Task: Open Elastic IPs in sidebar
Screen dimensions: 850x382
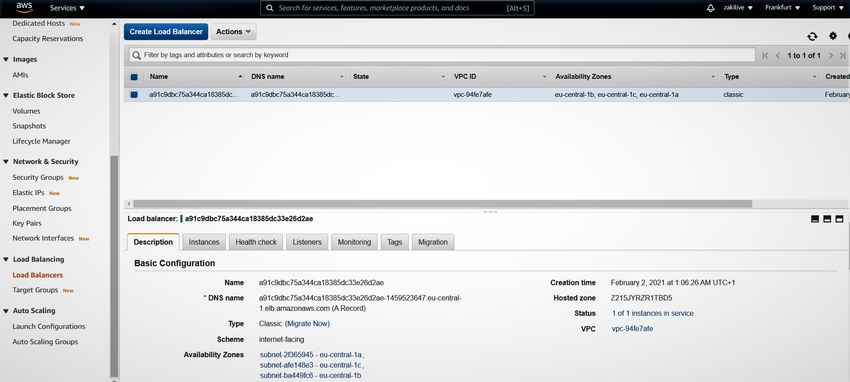Action: tap(28, 193)
